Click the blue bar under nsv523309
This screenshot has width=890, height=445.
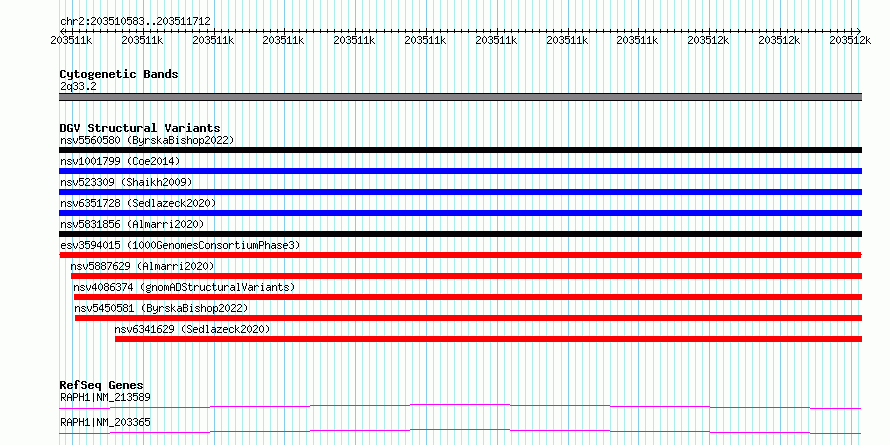pyautogui.click(x=460, y=192)
